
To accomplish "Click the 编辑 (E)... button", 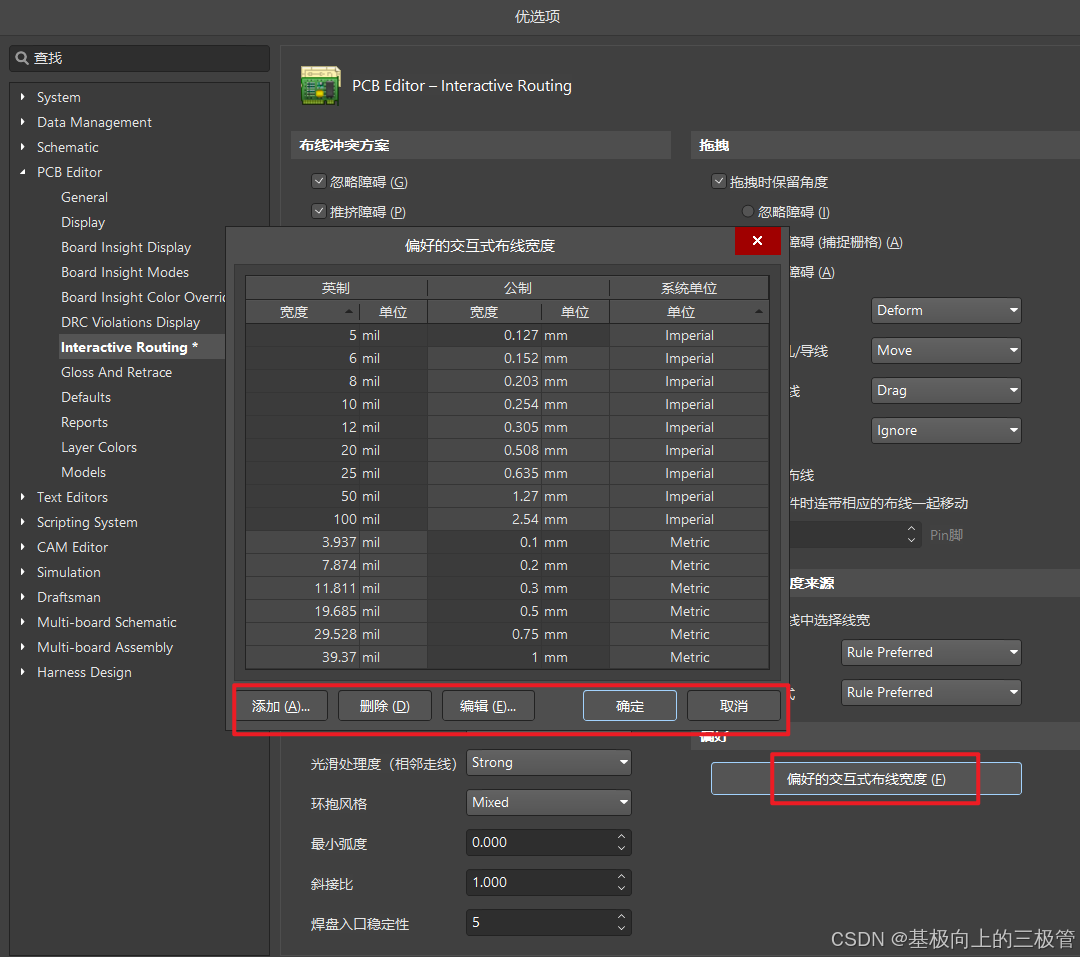I will (x=488, y=706).
